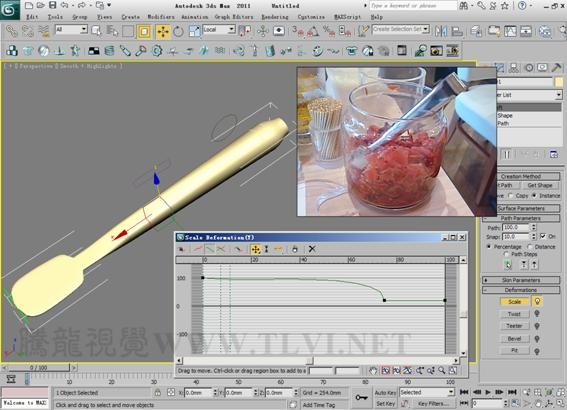567x410 pixels.
Task: Toggle the Twist deformation lightbulb
Action: coord(537,313)
